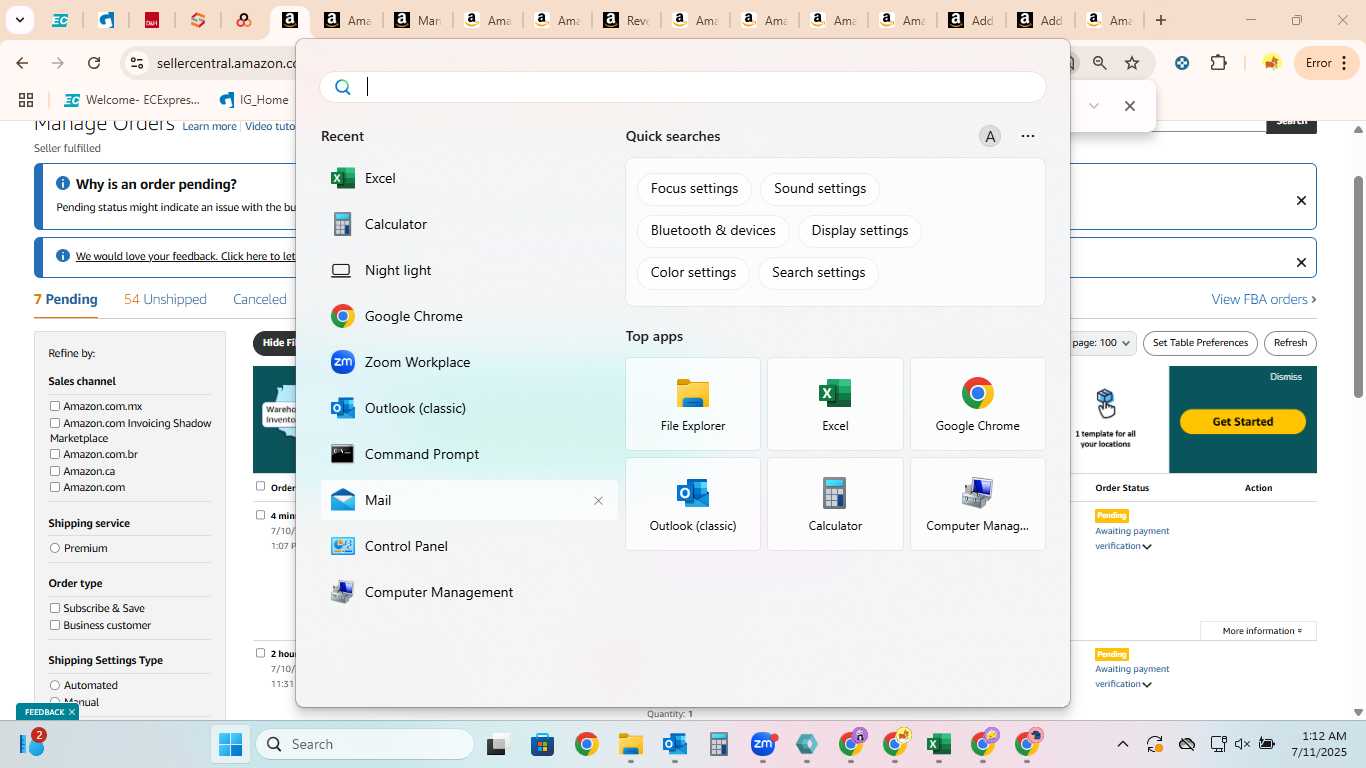The image size is (1366, 768).
Task: Open Outlook (classic) from Recent list
Action: tap(469, 408)
